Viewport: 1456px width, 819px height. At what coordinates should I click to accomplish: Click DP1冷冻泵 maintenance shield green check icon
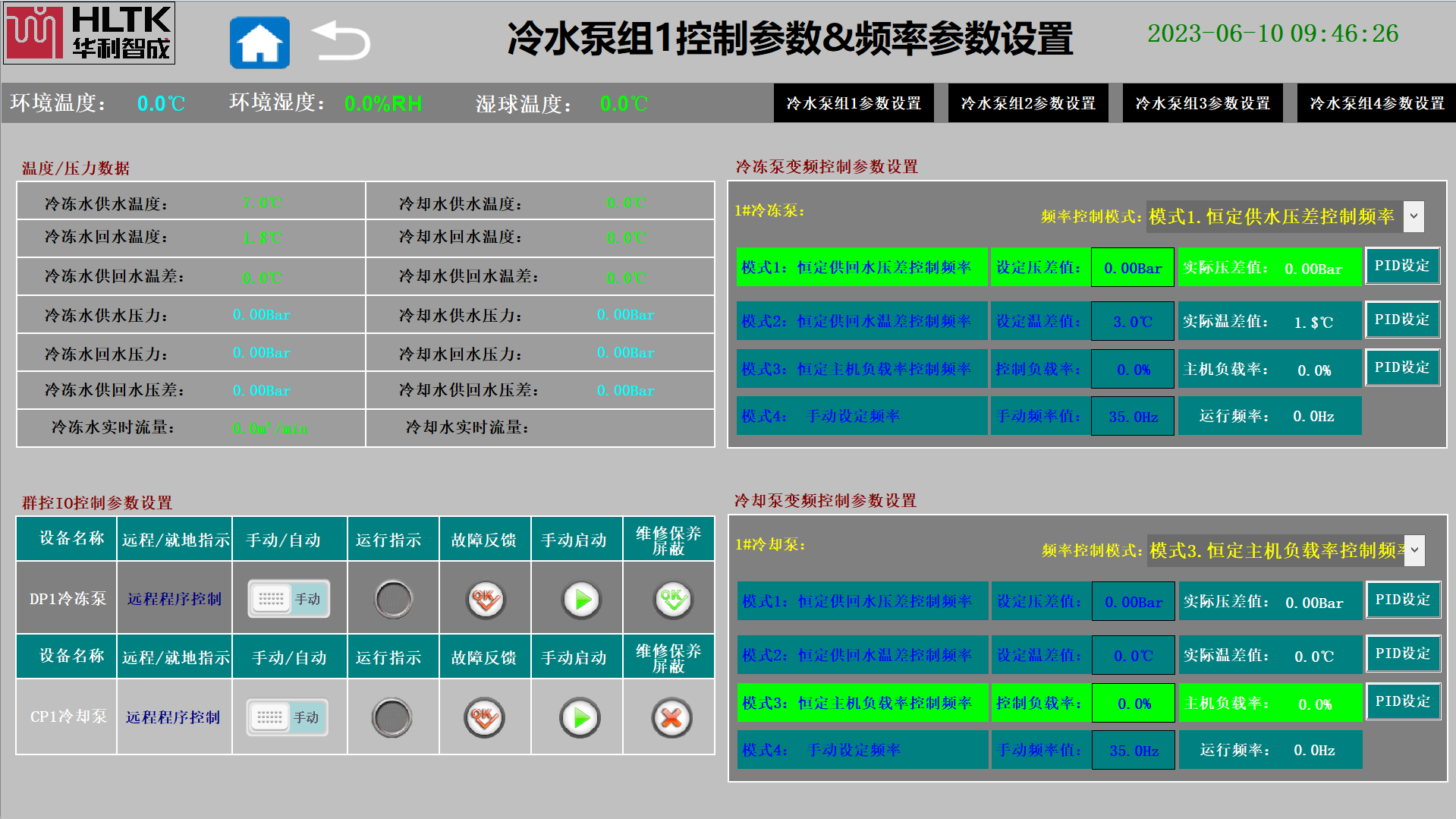pos(671,600)
